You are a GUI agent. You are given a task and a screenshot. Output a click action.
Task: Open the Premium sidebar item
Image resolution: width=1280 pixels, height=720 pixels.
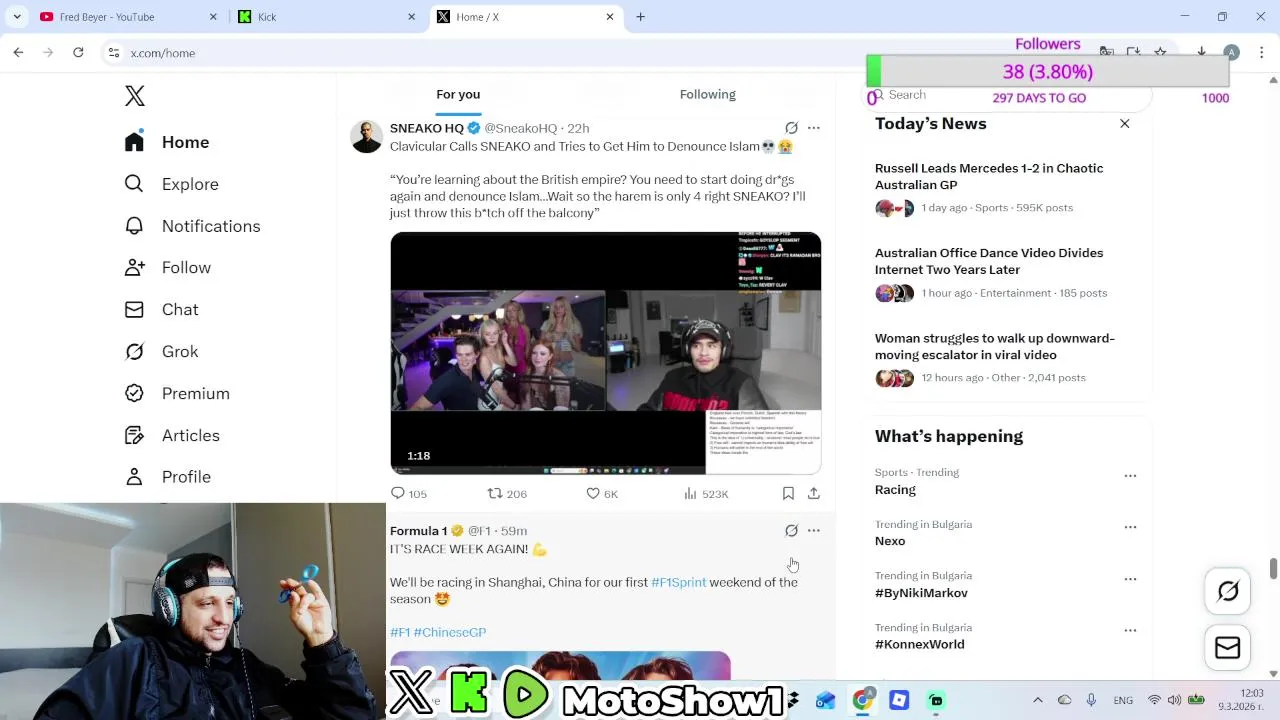[x=177, y=393]
